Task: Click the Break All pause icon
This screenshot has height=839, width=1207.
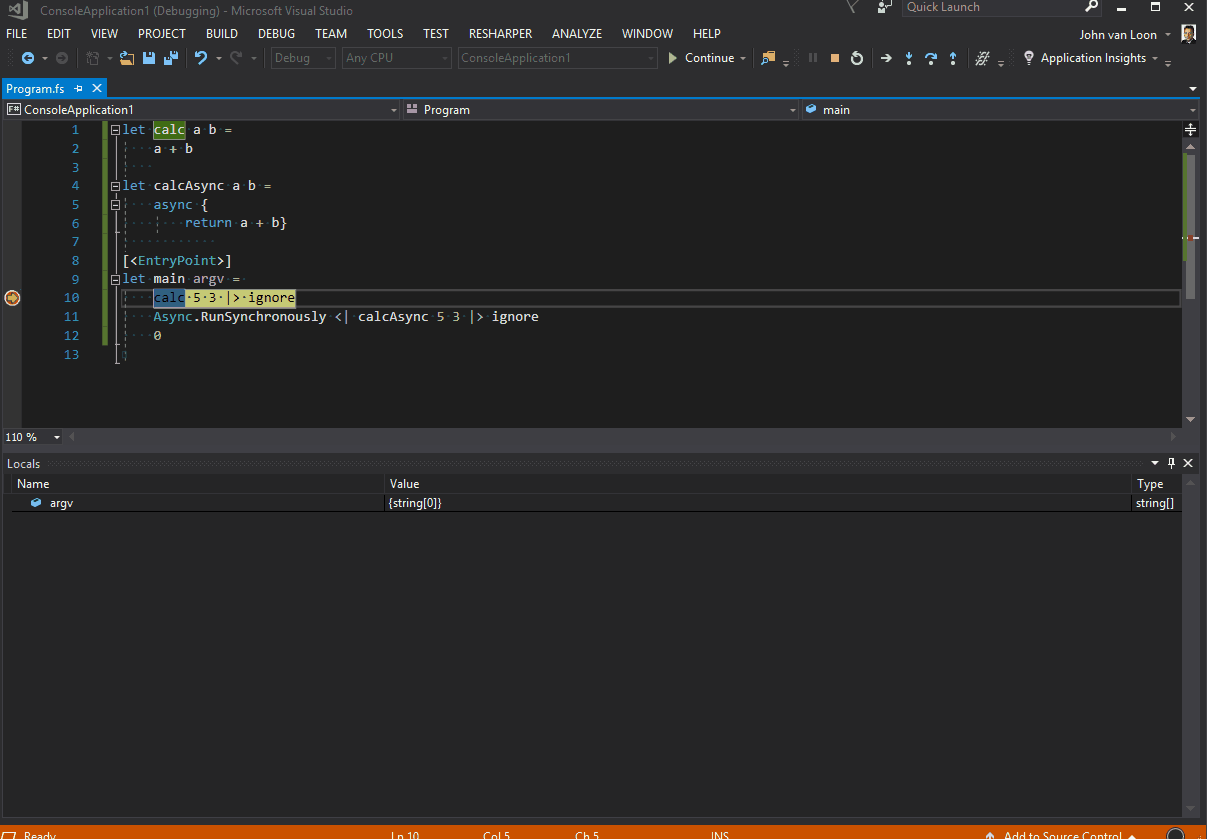Action: tap(813, 58)
